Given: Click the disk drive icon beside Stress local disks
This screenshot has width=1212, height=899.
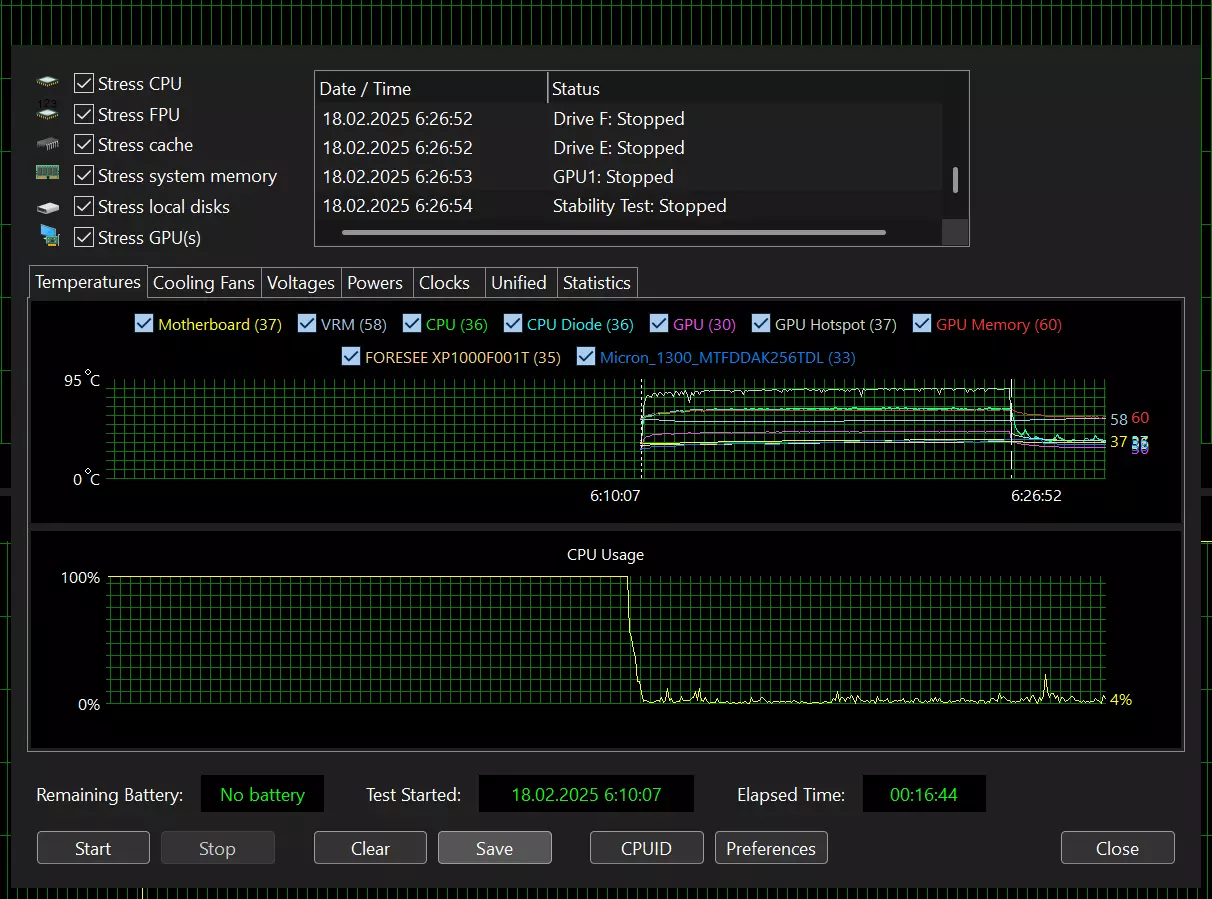Looking at the screenshot, I should [48, 207].
